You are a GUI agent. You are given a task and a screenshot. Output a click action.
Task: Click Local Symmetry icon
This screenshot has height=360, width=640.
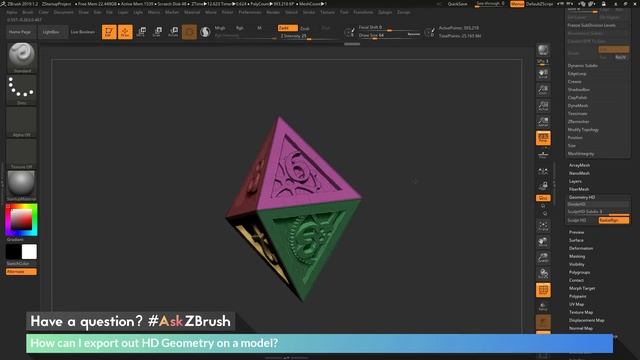point(543,172)
